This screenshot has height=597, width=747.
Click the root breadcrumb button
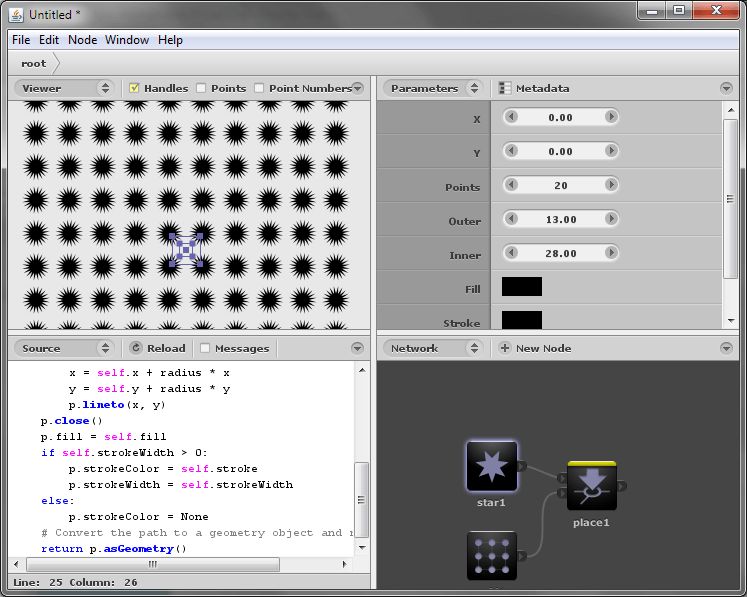[34, 63]
